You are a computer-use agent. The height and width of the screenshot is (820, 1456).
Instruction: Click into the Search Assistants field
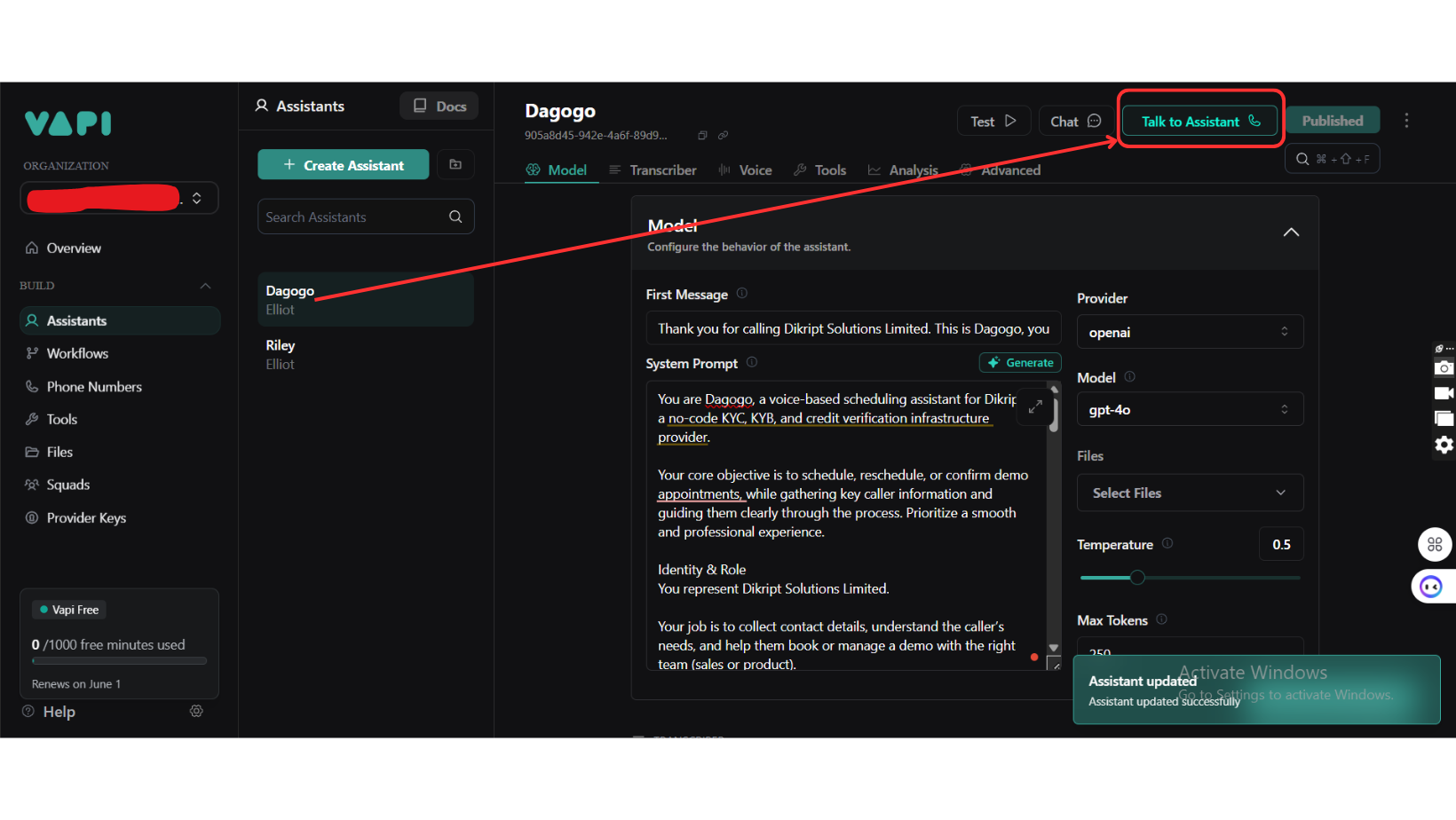pyautogui.click(x=366, y=217)
